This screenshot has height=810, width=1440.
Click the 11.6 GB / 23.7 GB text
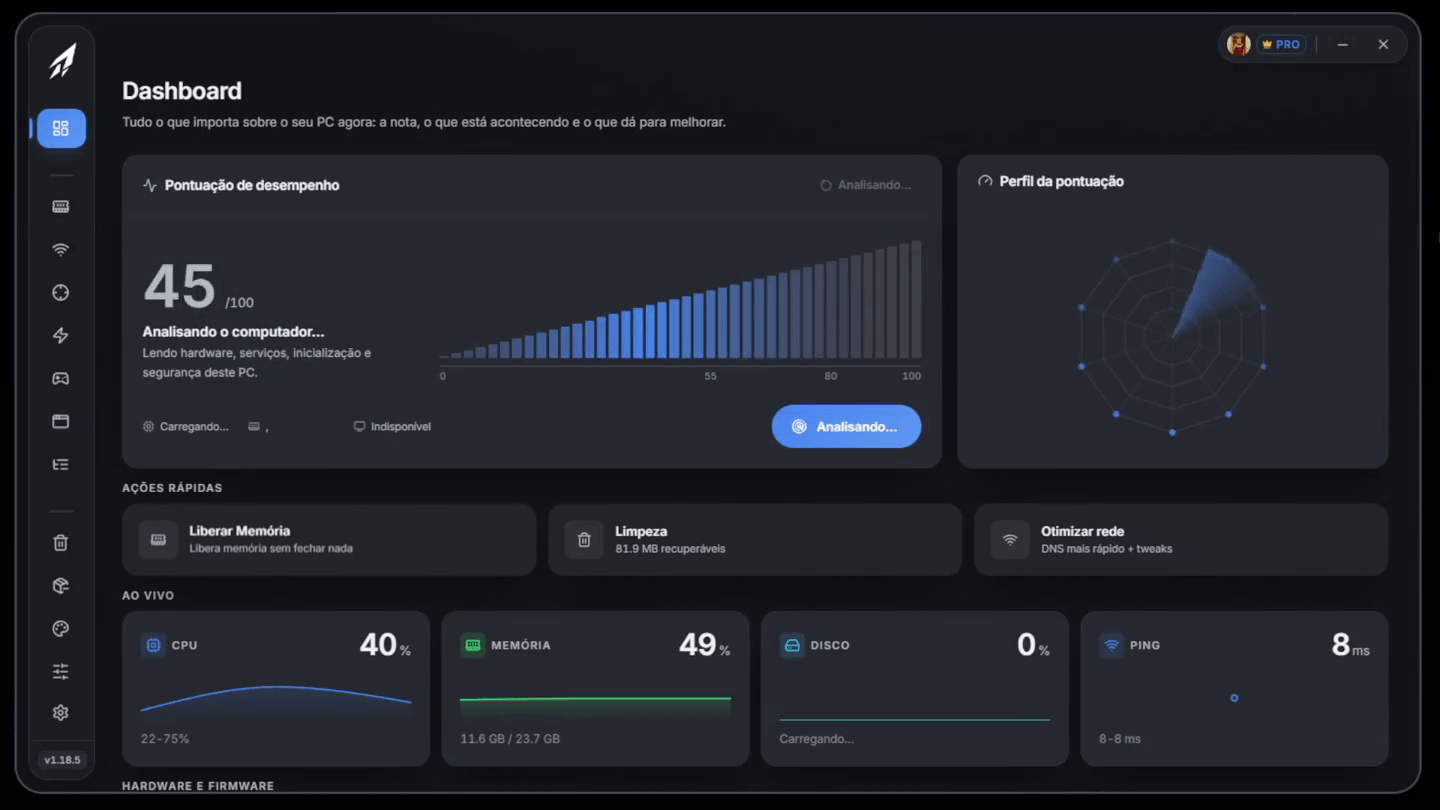510,739
